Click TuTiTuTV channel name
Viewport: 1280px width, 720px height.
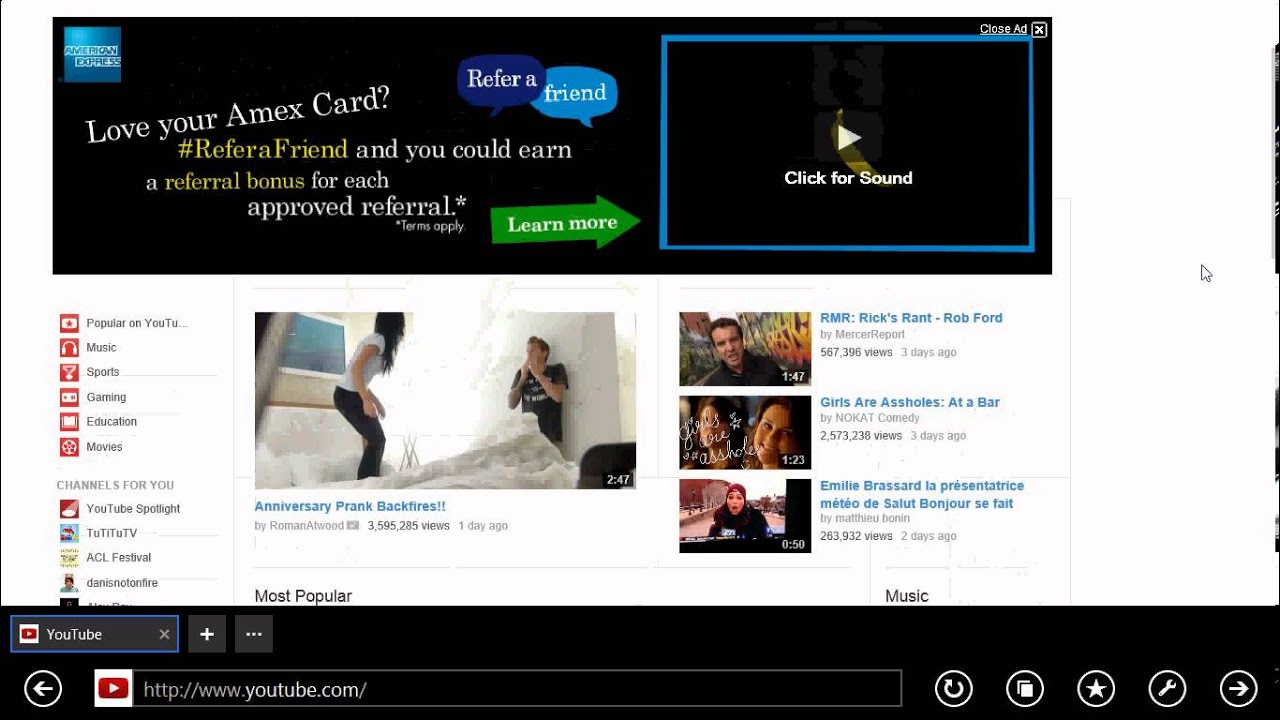112,533
